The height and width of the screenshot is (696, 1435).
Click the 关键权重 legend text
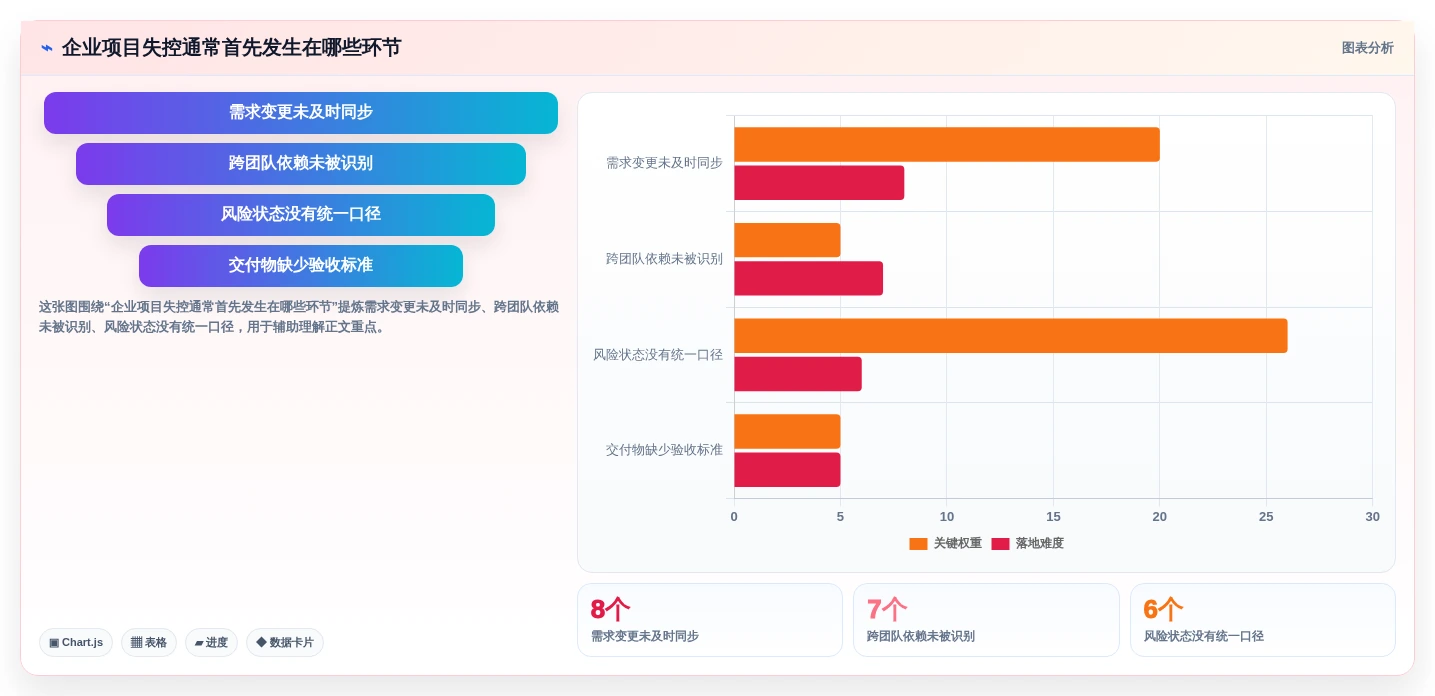click(958, 544)
